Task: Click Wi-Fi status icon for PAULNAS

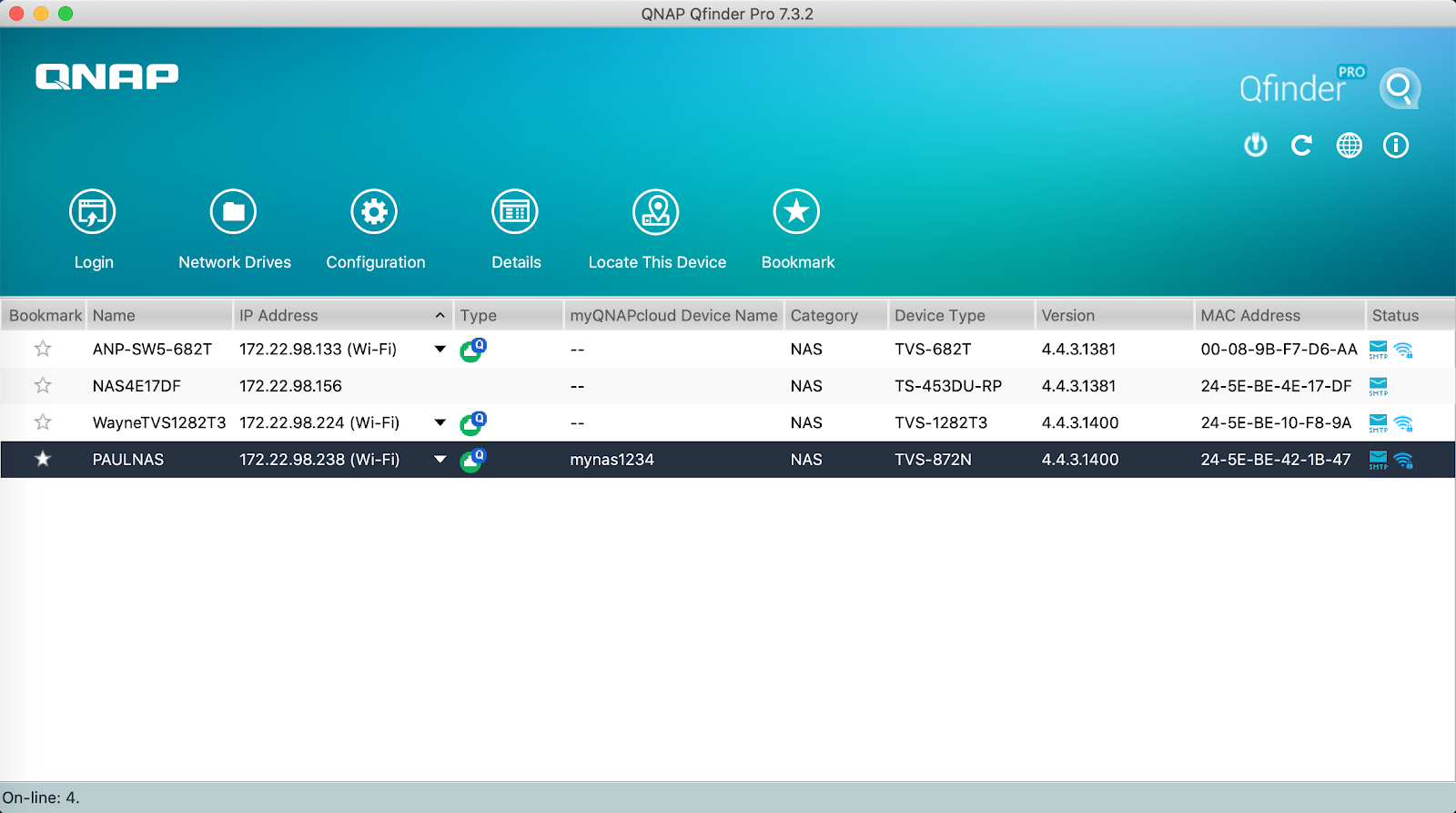Action: tap(1403, 461)
